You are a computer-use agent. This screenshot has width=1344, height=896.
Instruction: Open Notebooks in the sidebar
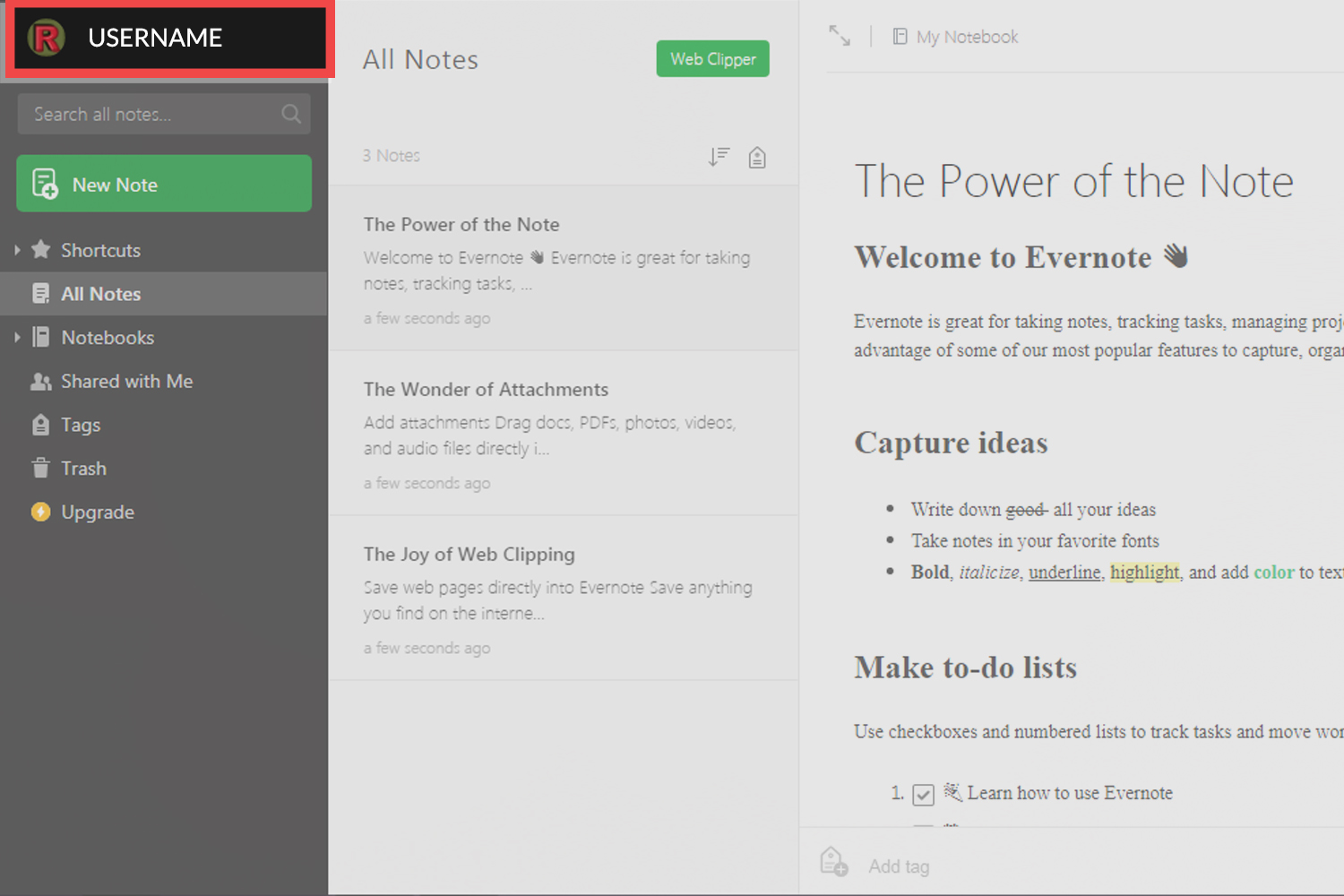(x=108, y=338)
